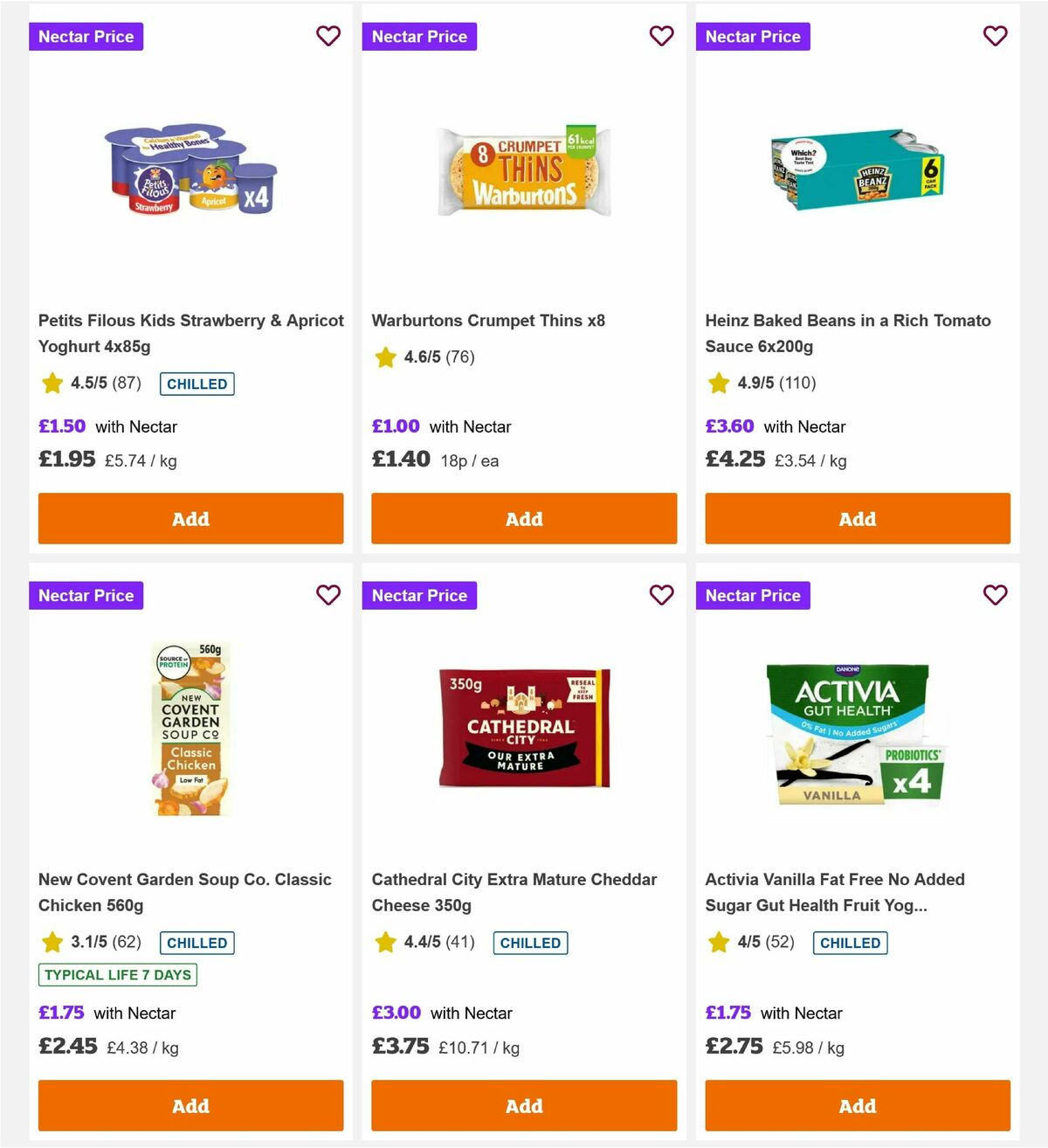Click TYPICAL LIFE 7 DAYS badge
1048x1148 pixels.
117,975
